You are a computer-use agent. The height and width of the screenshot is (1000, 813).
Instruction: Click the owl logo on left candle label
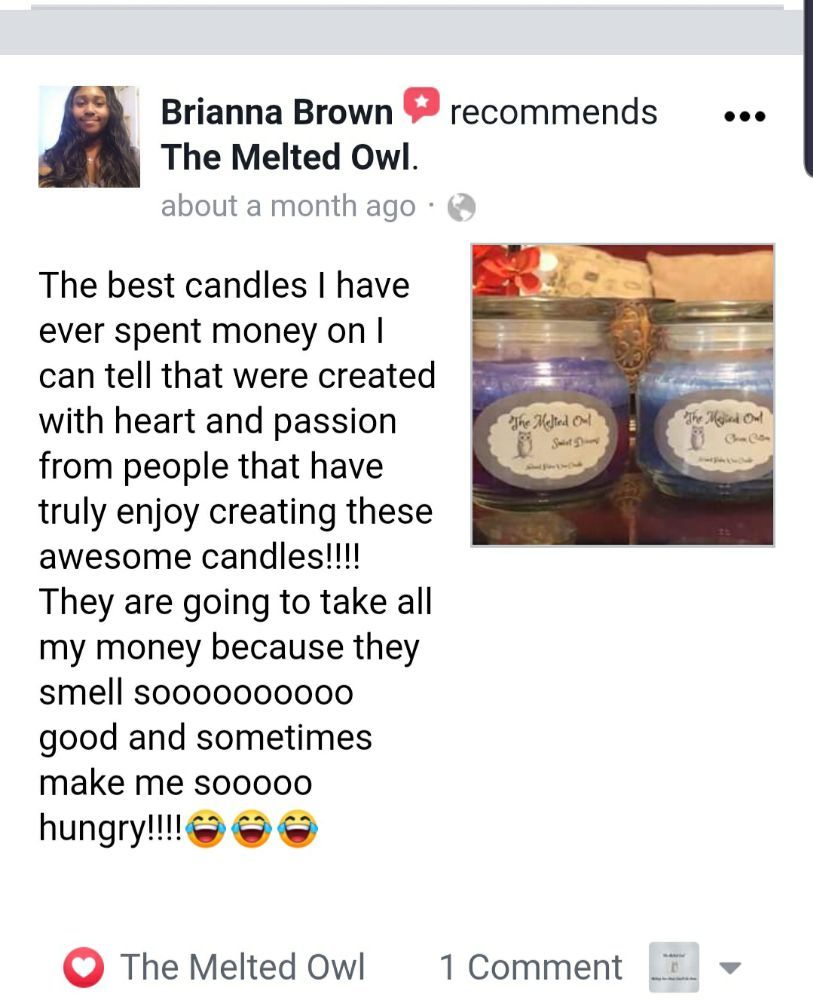tap(524, 444)
